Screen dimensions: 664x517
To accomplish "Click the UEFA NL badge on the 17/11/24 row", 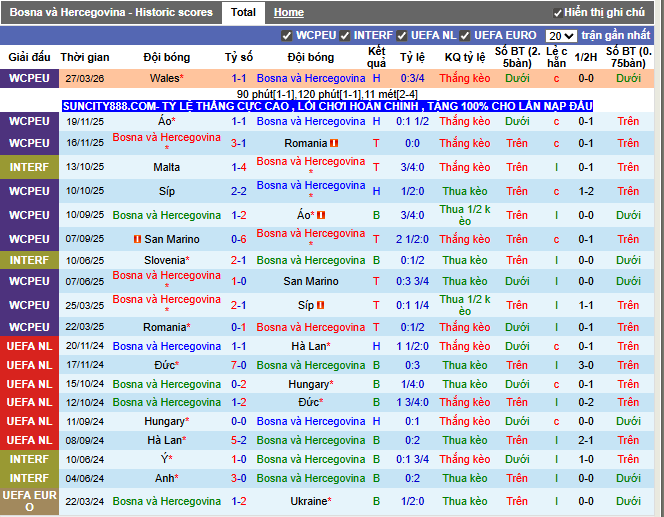I will [x=29, y=365].
